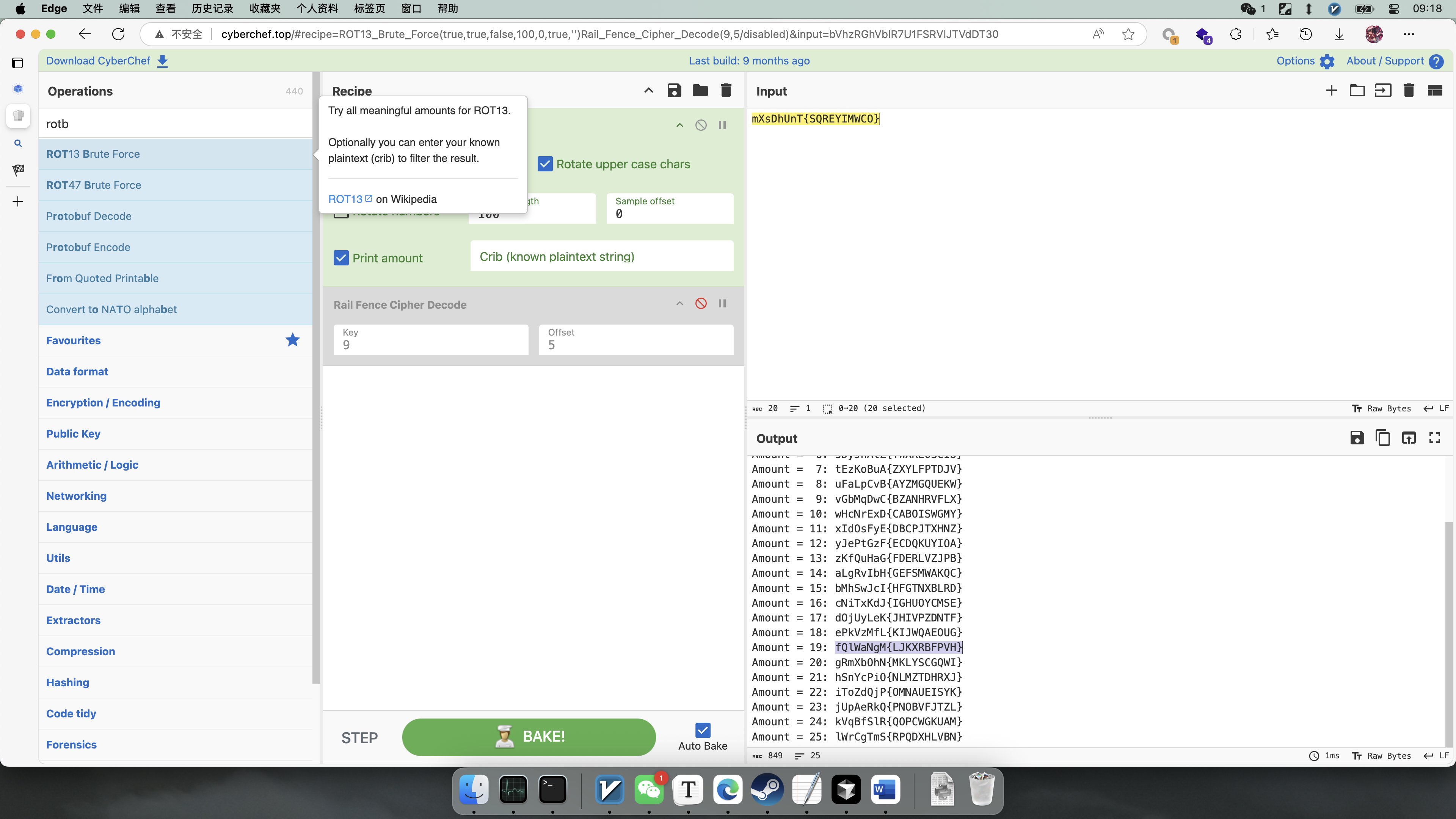Open 历史记录 menu in menu bar
Image resolution: width=1456 pixels, height=819 pixels.
coord(212,8)
